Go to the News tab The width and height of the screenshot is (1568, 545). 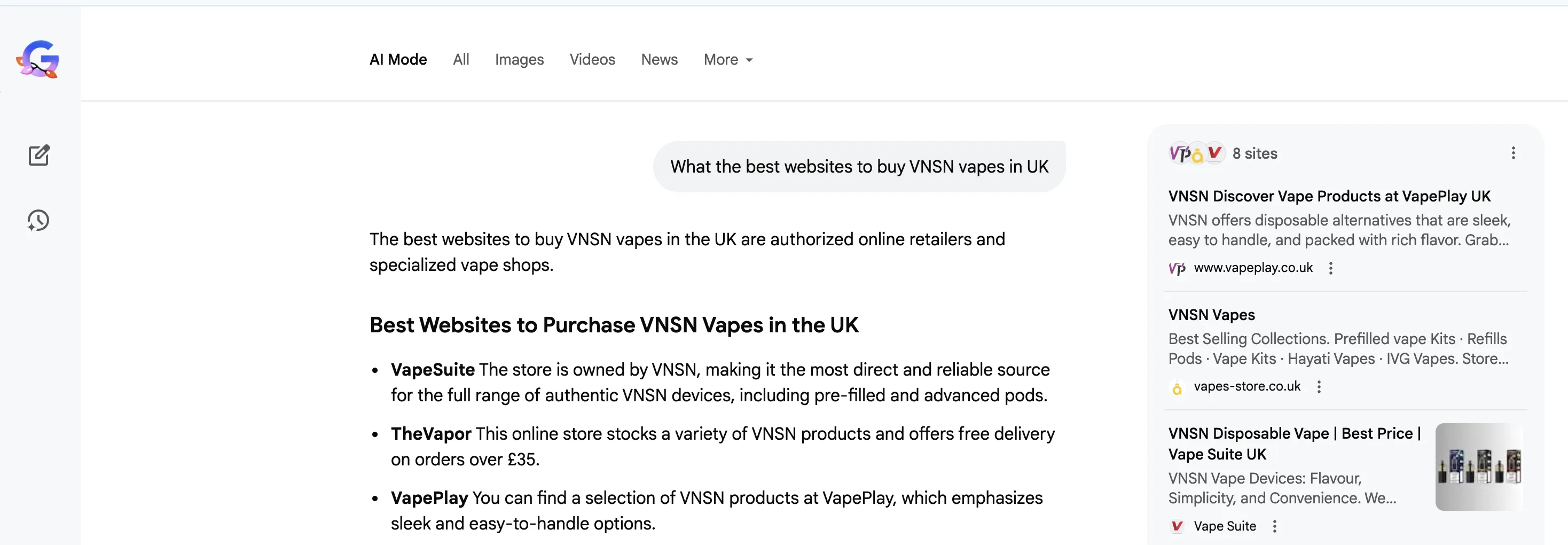click(659, 60)
